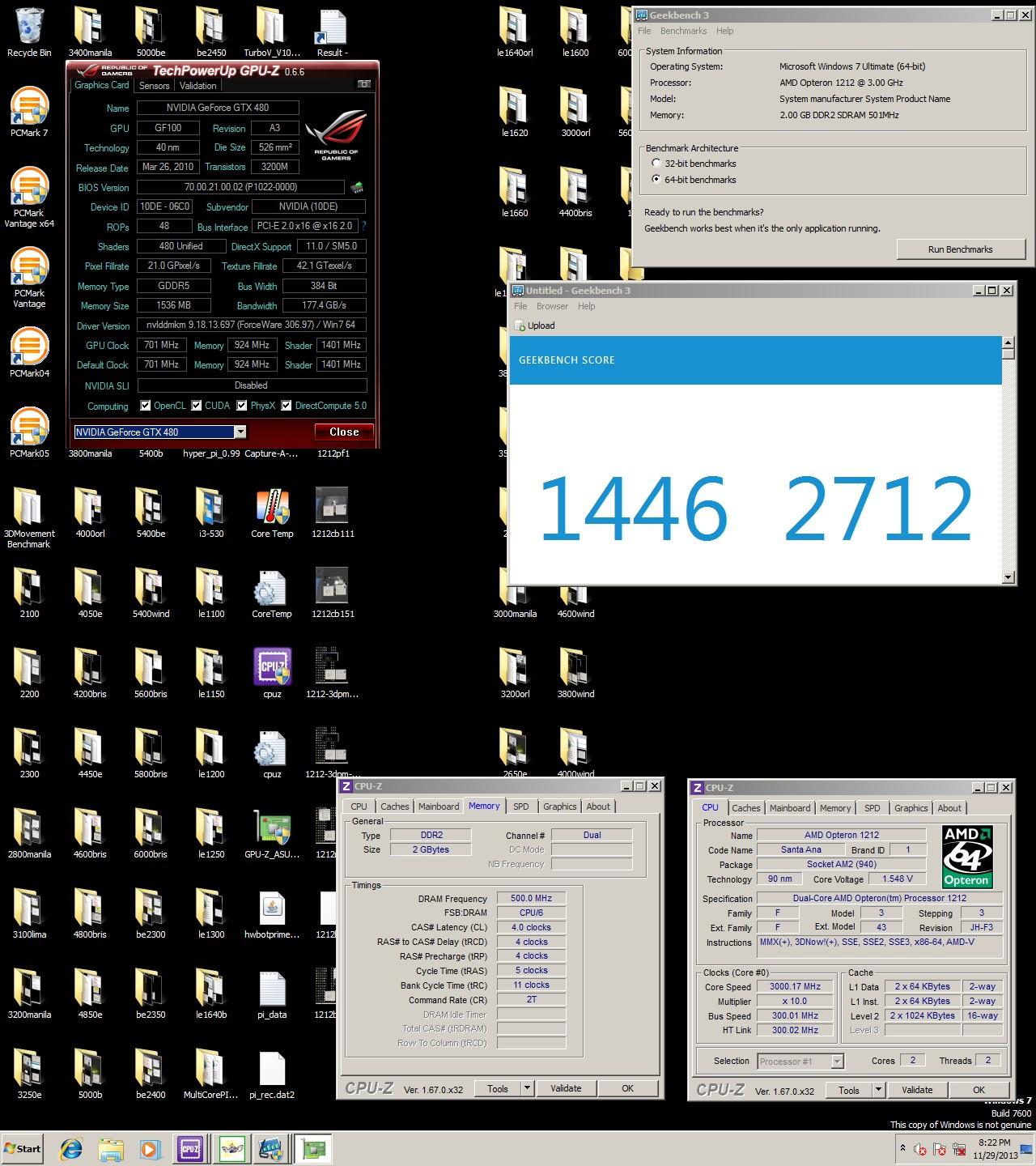Viewport: 1036px width, 1166px height.
Task: Expand Tools dropdown arrow in CPU-Z CPU window
Action: 878,1090
